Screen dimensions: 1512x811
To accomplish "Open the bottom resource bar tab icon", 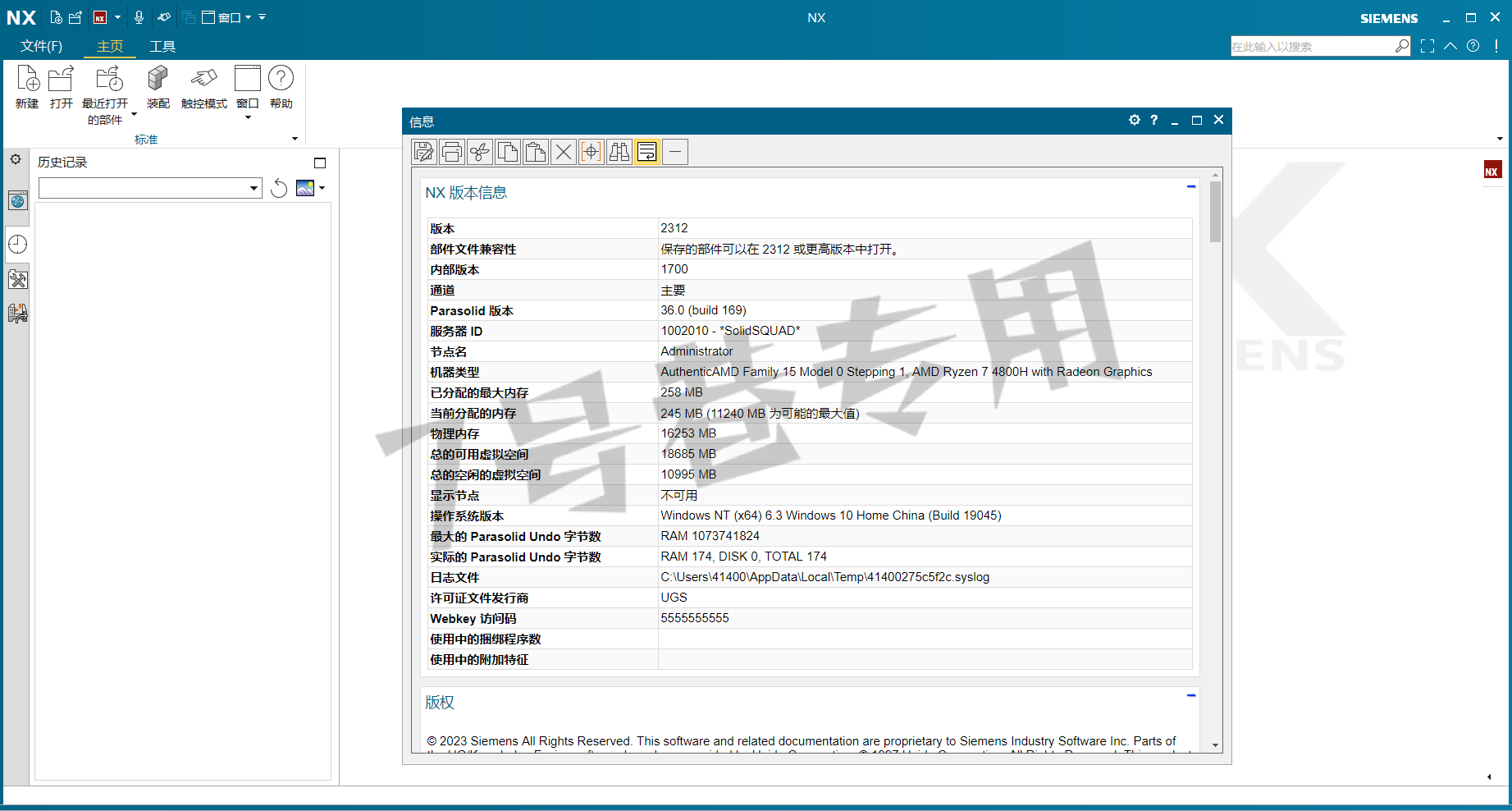I will click(x=18, y=313).
